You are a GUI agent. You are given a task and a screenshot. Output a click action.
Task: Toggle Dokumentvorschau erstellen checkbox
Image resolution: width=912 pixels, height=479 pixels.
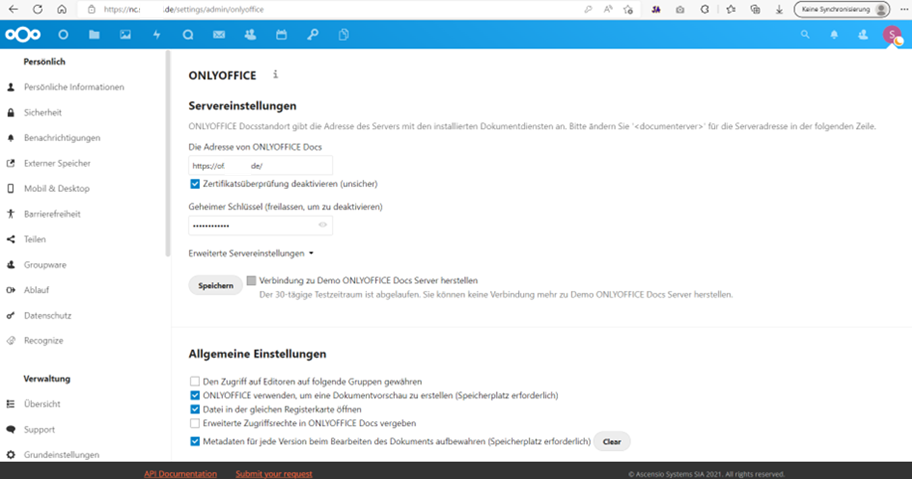(195, 395)
